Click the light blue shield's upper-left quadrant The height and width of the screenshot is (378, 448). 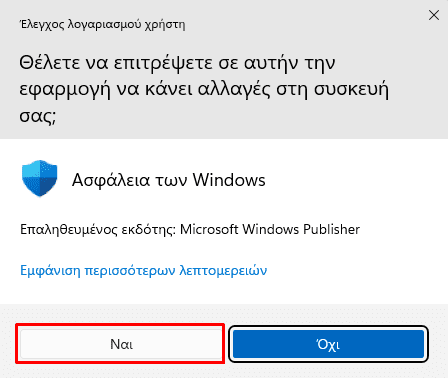31,170
